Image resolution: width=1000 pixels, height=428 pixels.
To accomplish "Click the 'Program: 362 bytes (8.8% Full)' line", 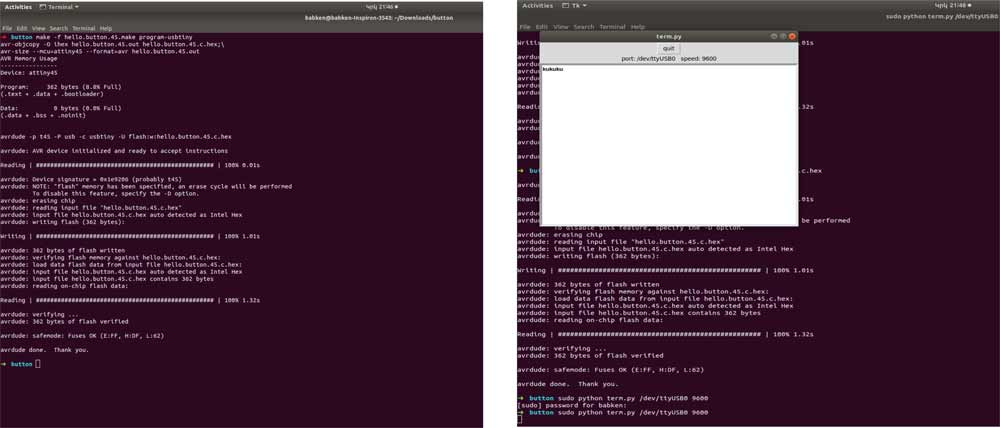I will (61, 87).
